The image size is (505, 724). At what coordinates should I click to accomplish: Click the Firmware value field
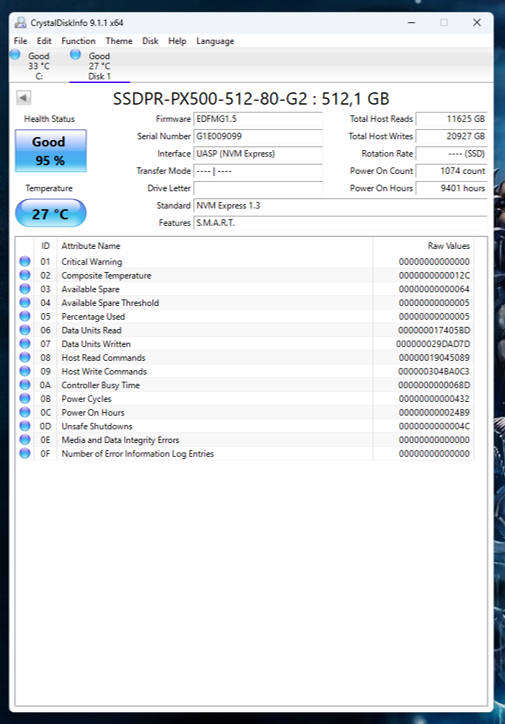tap(258, 119)
